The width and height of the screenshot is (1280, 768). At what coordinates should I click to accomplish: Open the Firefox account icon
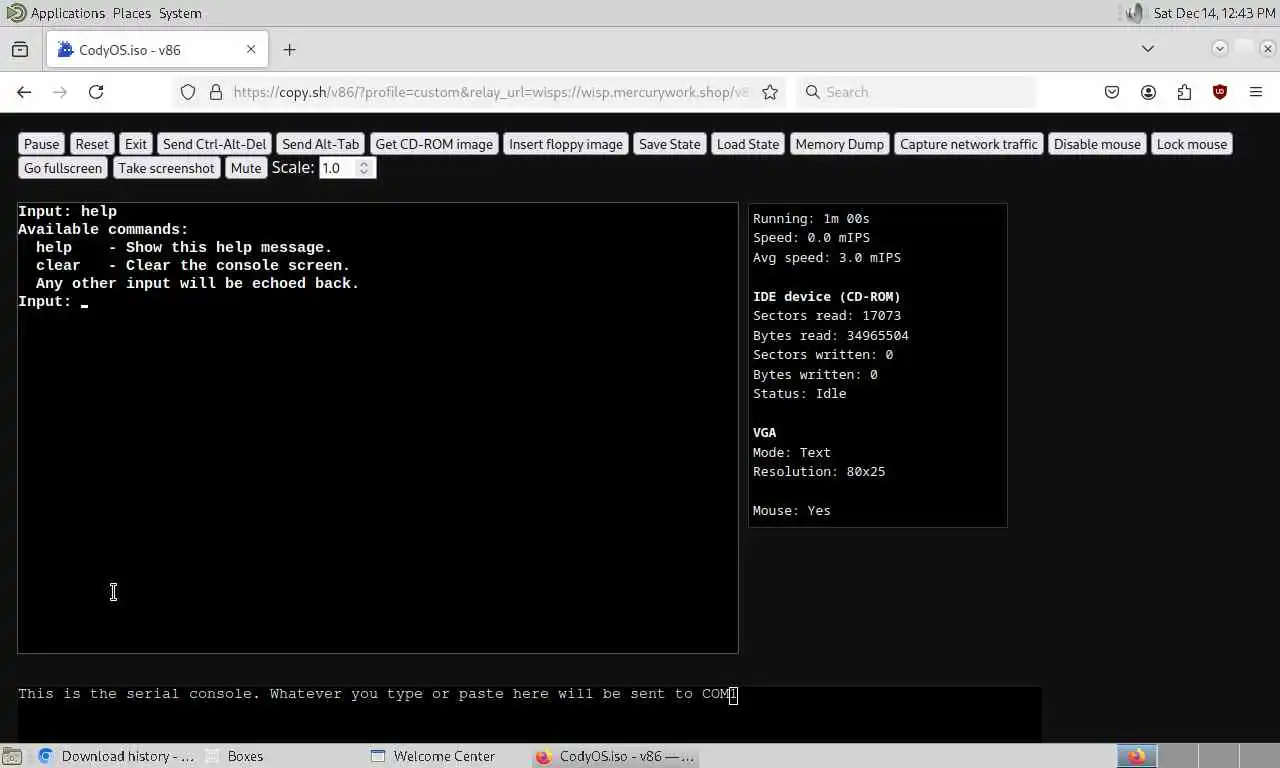pos(1148,92)
